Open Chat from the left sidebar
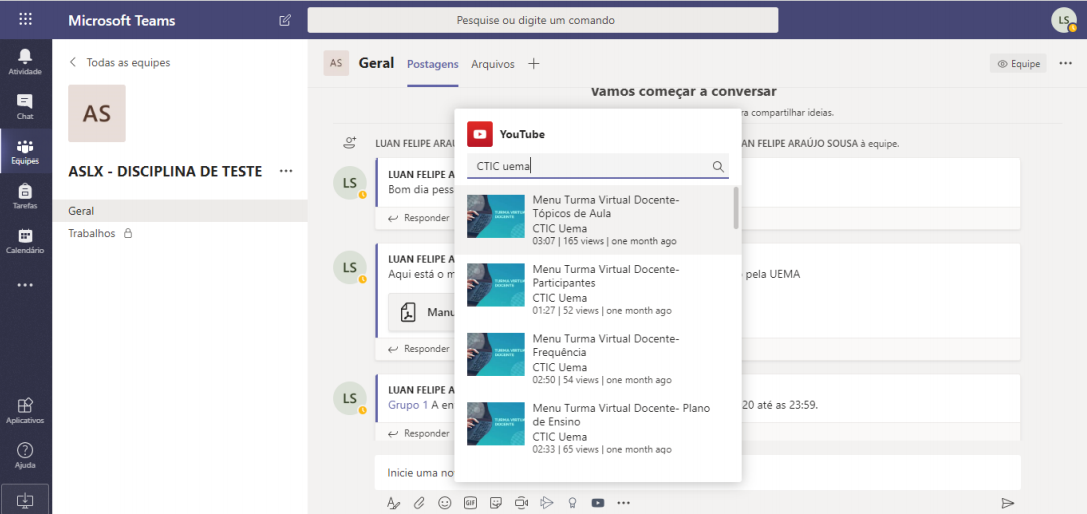 coord(25,106)
